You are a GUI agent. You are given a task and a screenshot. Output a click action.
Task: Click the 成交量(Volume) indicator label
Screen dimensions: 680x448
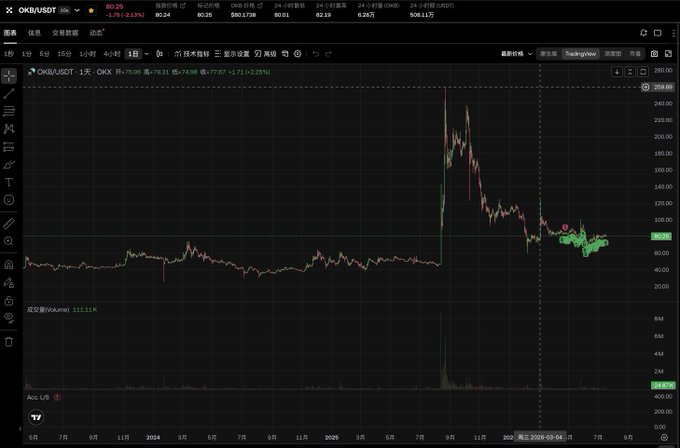click(x=48, y=310)
